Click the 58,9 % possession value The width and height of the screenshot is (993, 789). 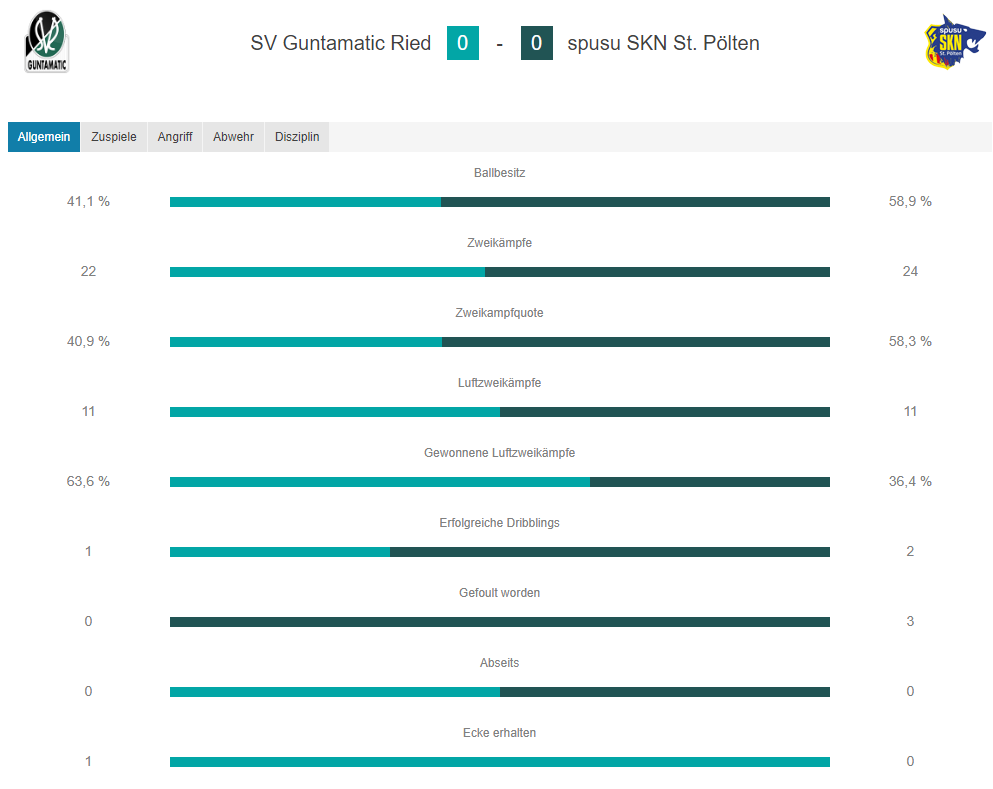click(910, 201)
